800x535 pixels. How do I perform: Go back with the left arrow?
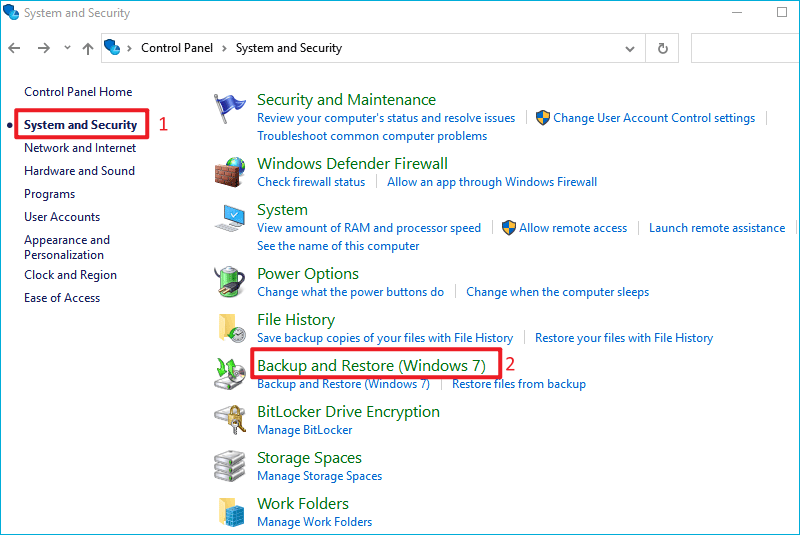14,48
